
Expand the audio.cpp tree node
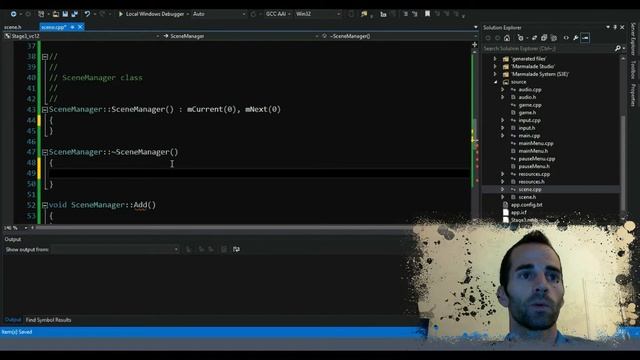point(503,90)
